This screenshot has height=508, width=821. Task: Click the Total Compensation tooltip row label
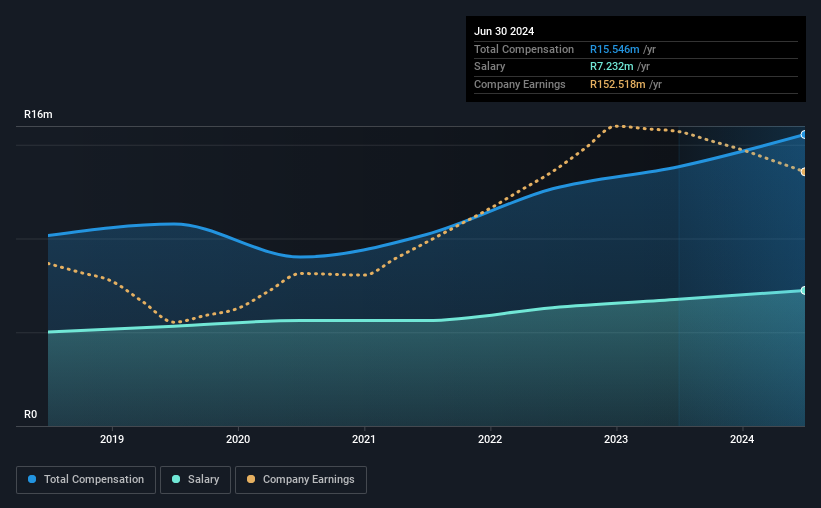coord(524,49)
